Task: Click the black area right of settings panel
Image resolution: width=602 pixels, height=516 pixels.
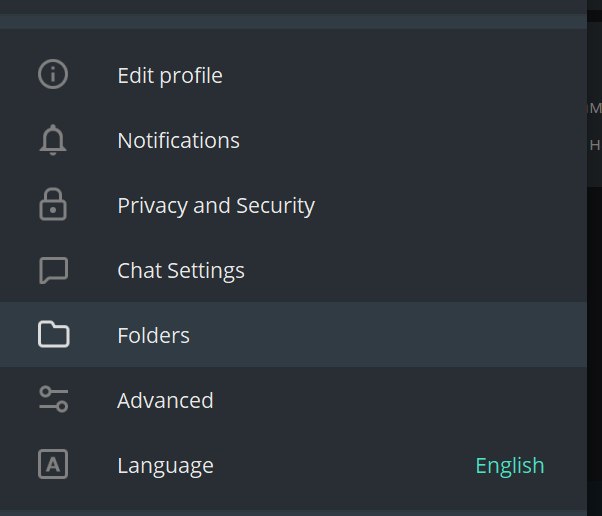Action: pos(594,334)
